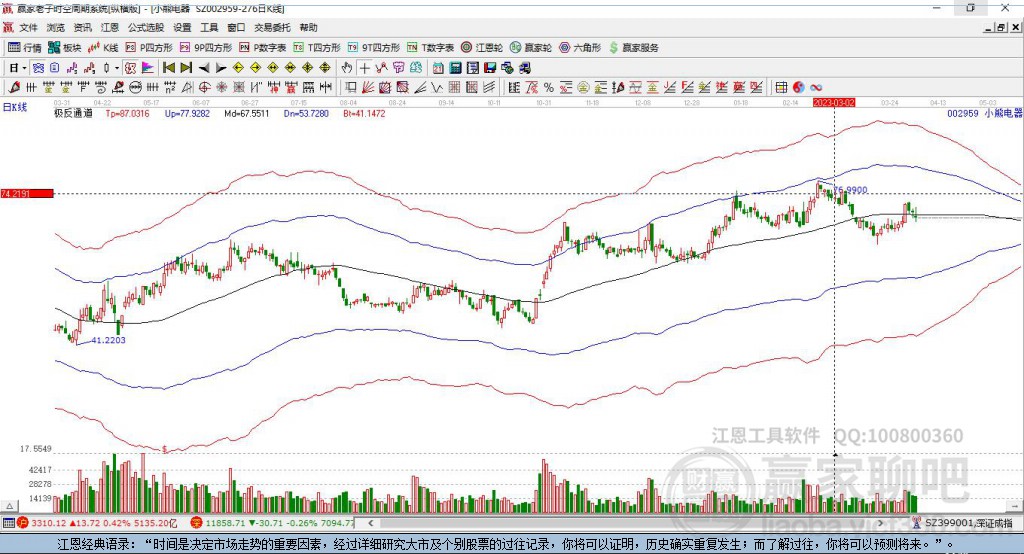1024x554 pixels.
Task: Click the SZ399001 深证成指 status entry
Action: click(x=968, y=523)
